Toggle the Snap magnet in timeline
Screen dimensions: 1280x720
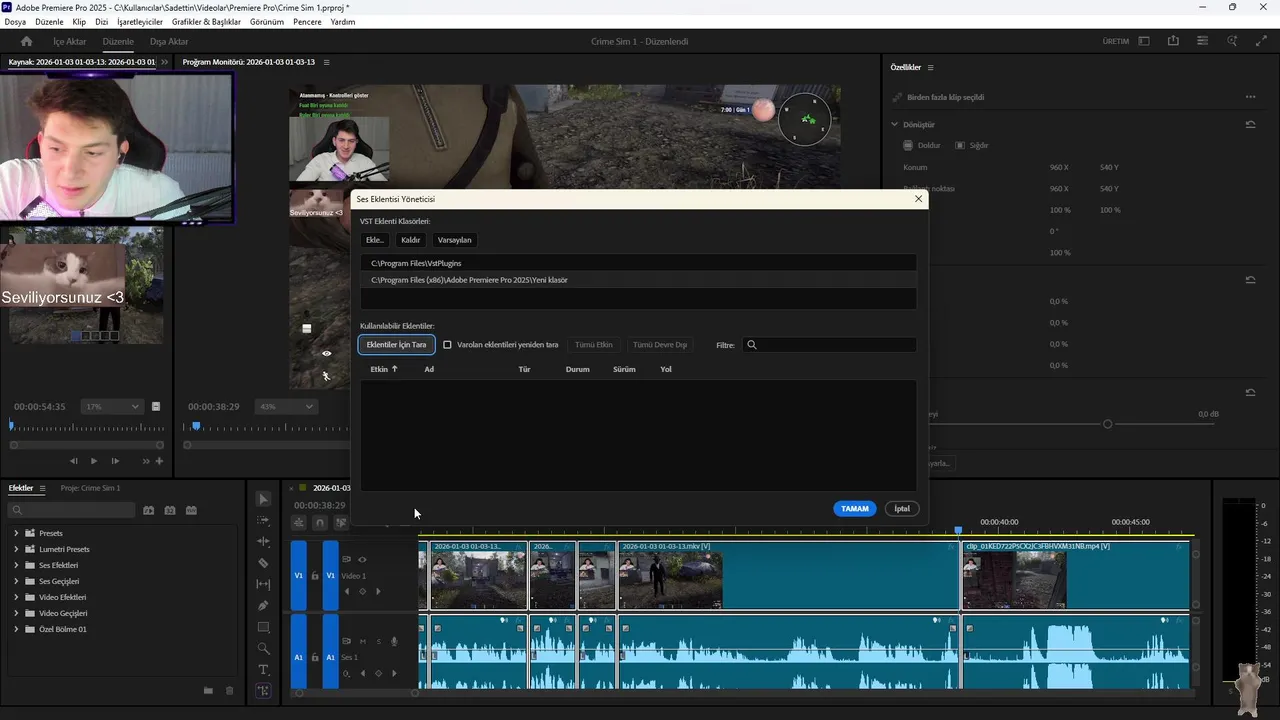coord(320,522)
